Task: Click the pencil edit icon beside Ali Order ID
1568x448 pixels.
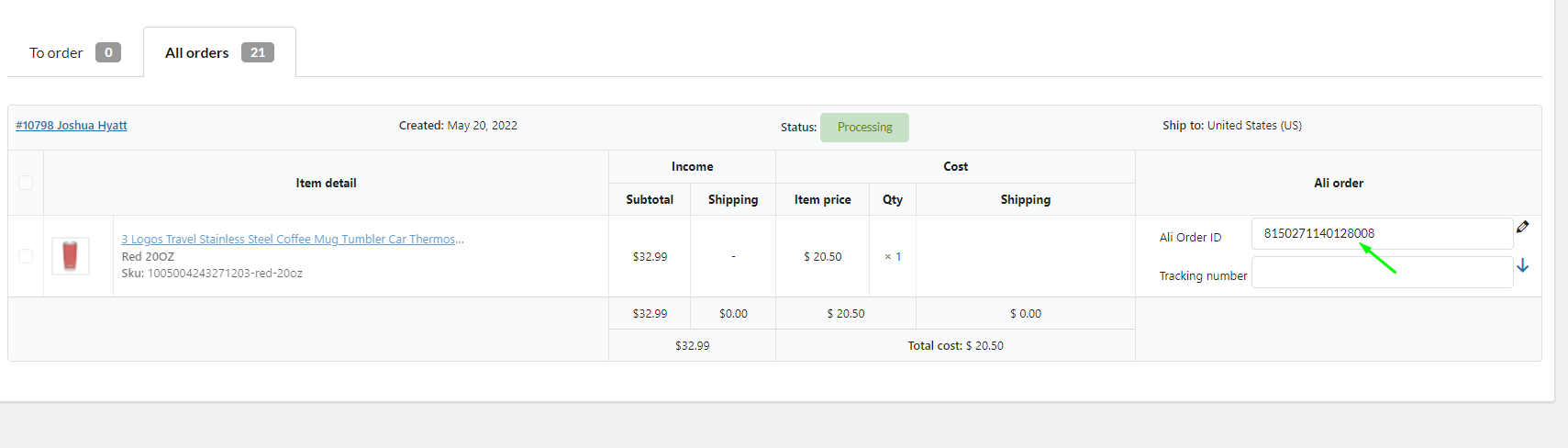Action: coord(1522,227)
